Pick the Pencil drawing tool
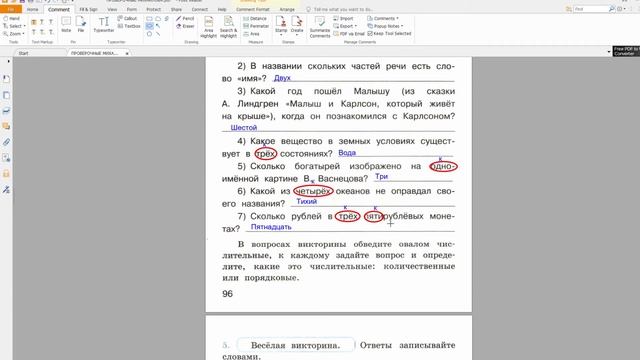The height and width of the screenshot is (360, 640). coord(185,18)
